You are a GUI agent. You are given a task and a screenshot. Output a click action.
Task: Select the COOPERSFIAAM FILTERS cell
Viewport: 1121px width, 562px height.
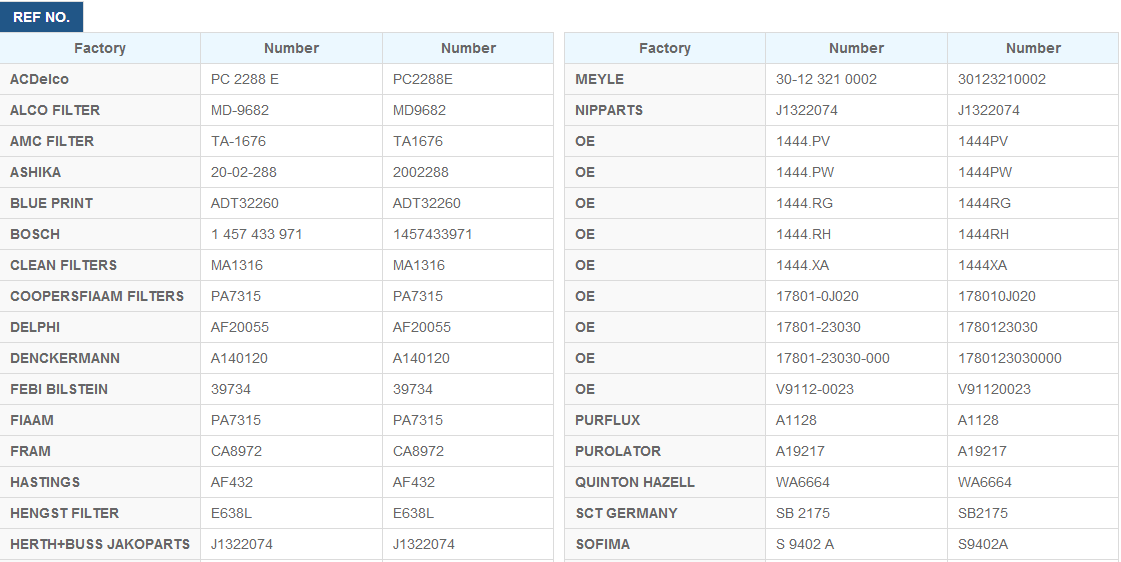(x=100, y=296)
